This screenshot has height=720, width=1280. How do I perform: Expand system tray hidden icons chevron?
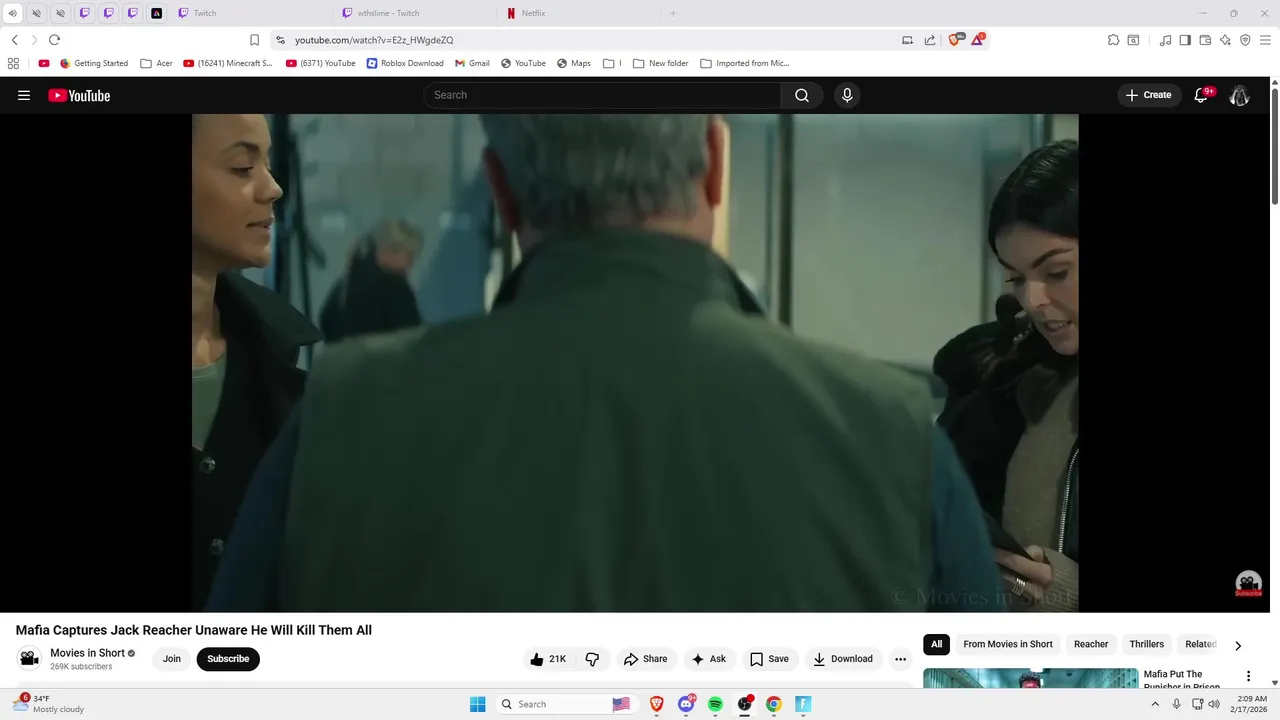tap(1155, 704)
